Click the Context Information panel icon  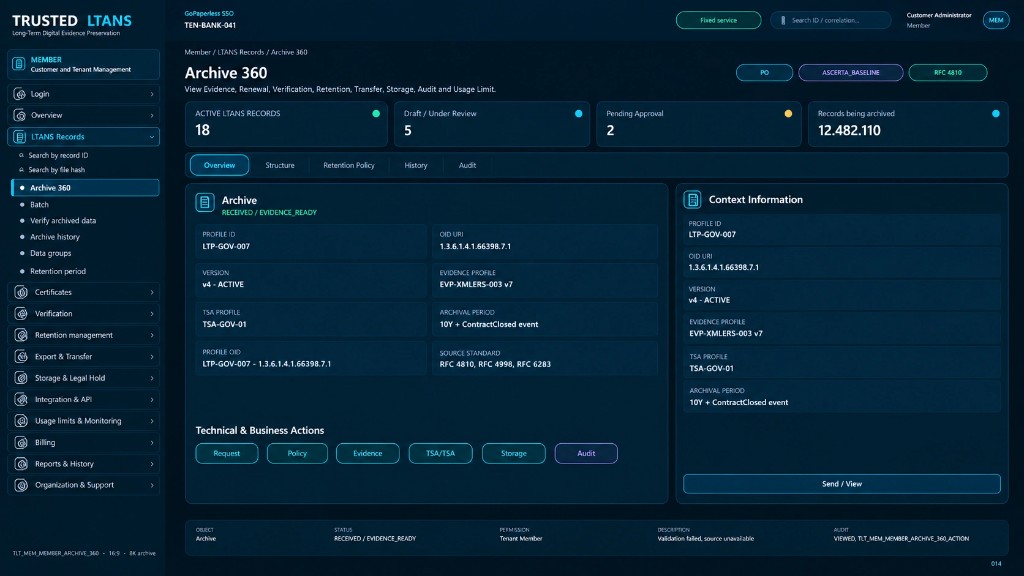692,200
